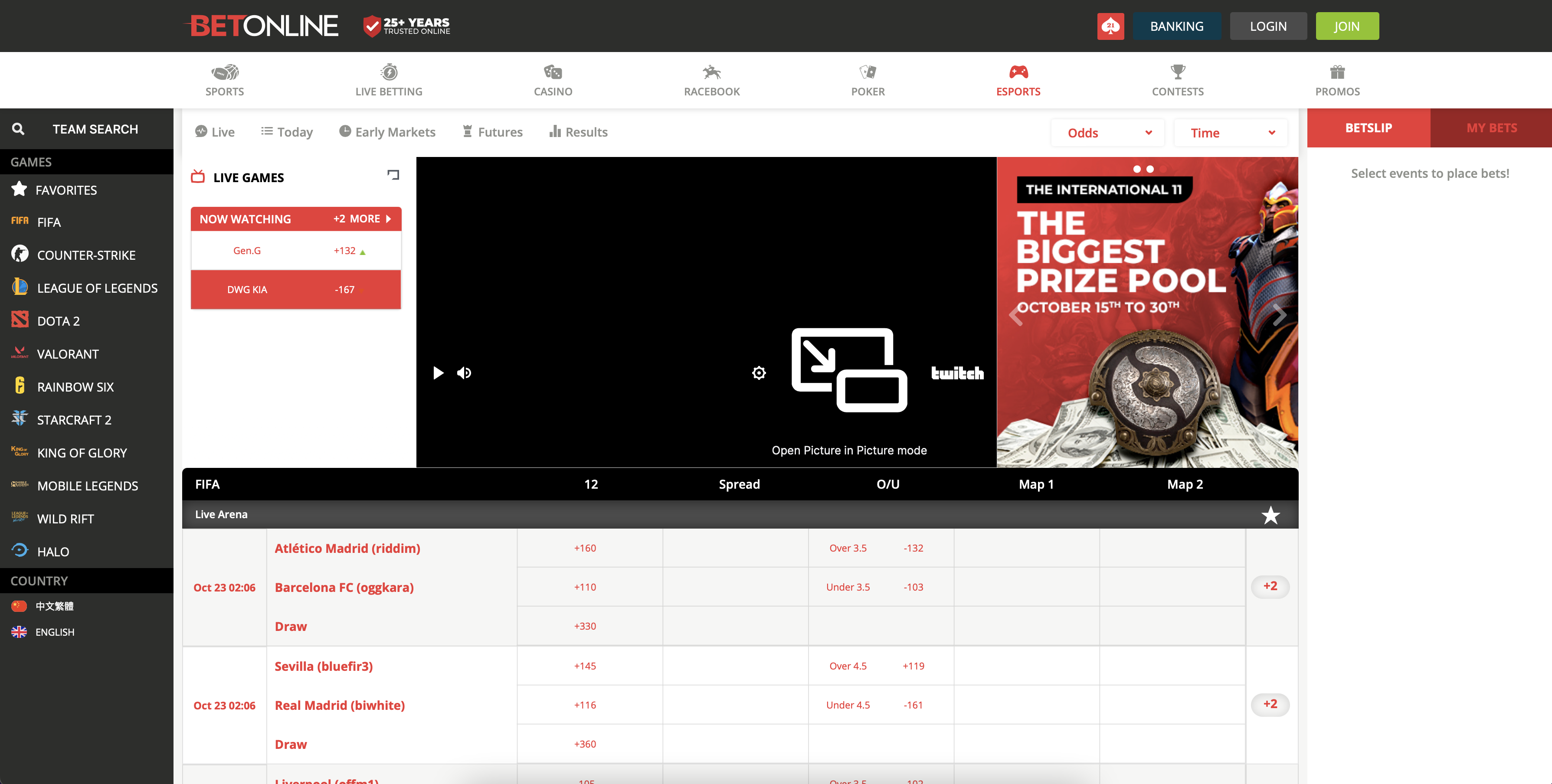Switch to the Today tab

click(x=287, y=132)
